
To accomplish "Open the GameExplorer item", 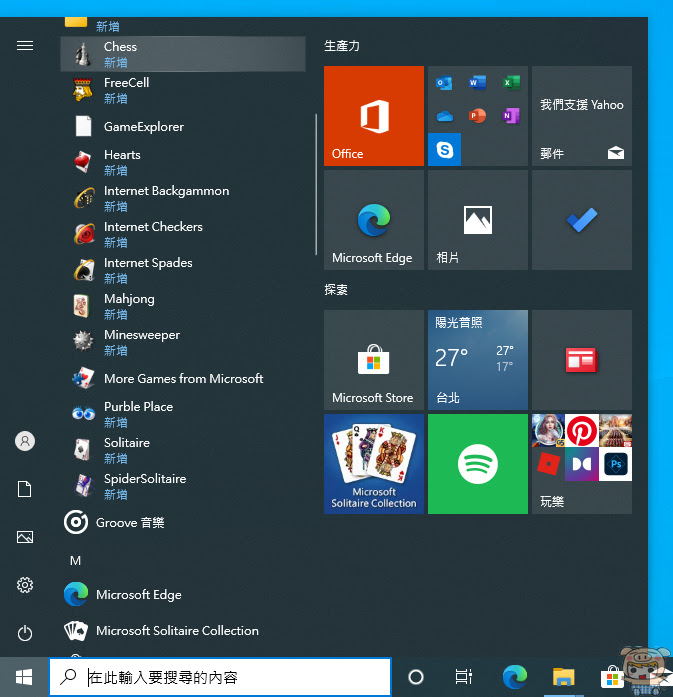I will point(183,127).
